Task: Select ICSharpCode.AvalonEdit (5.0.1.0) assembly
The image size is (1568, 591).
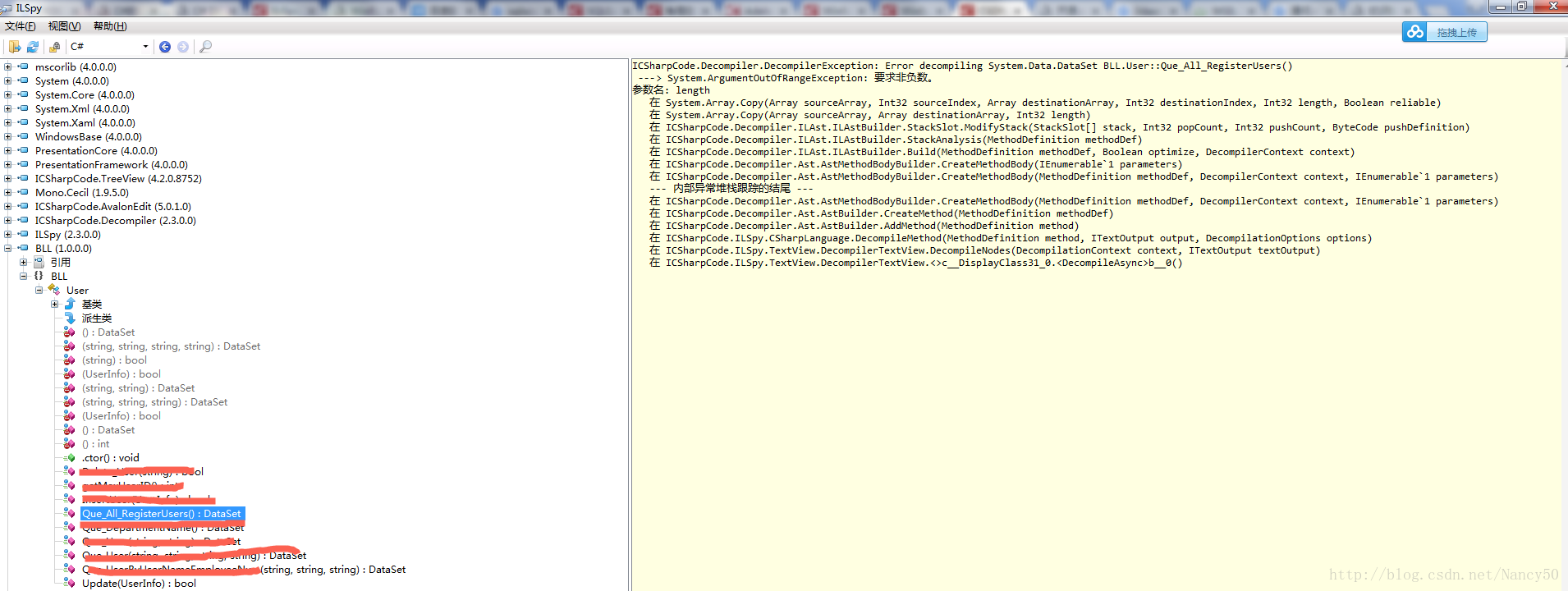Action: pos(113,207)
